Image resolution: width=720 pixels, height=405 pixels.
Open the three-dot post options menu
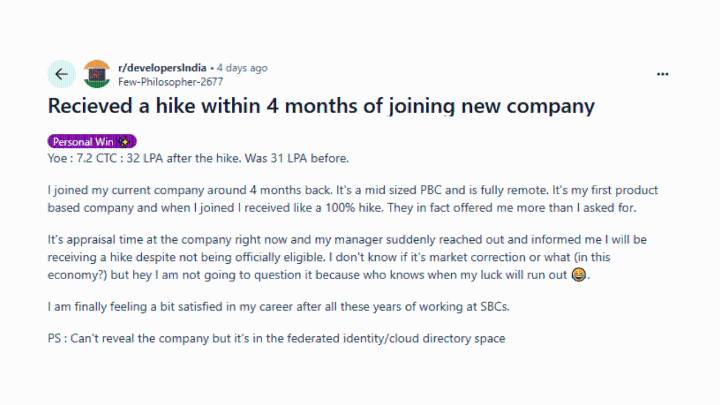point(662,74)
